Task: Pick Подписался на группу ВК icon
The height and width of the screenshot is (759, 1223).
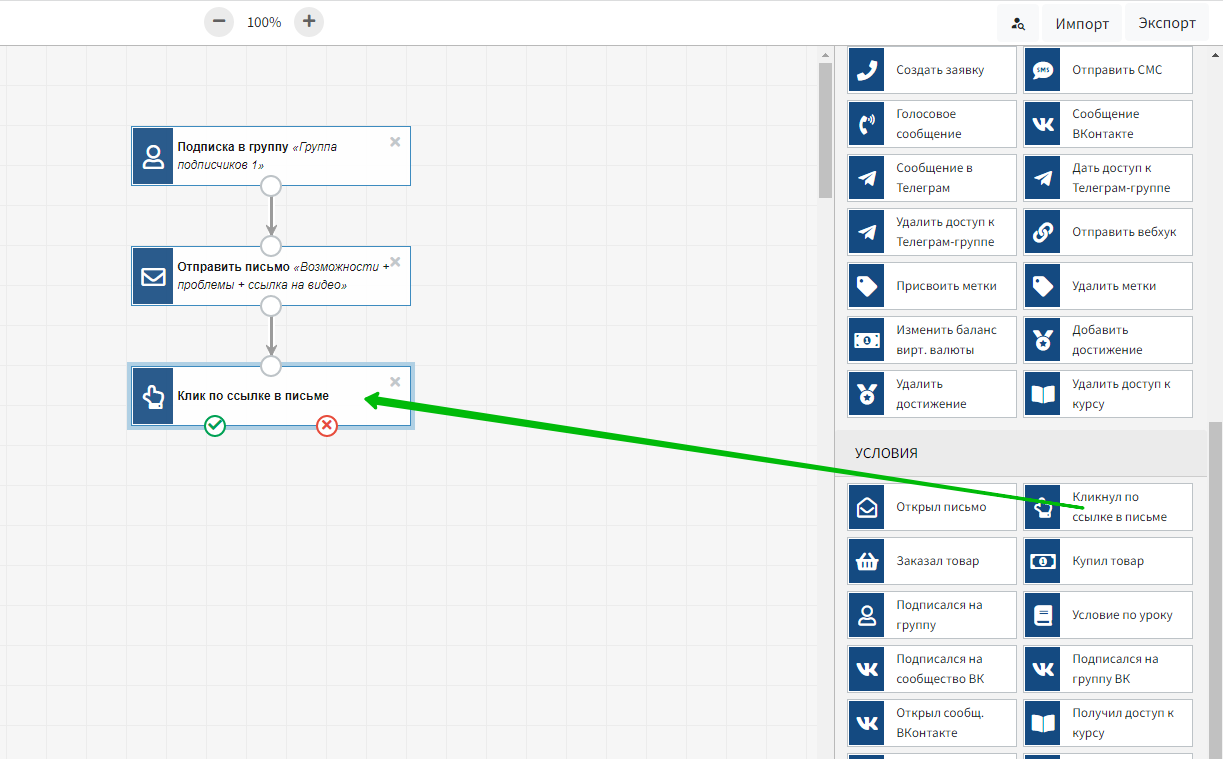Action: (x=1043, y=669)
